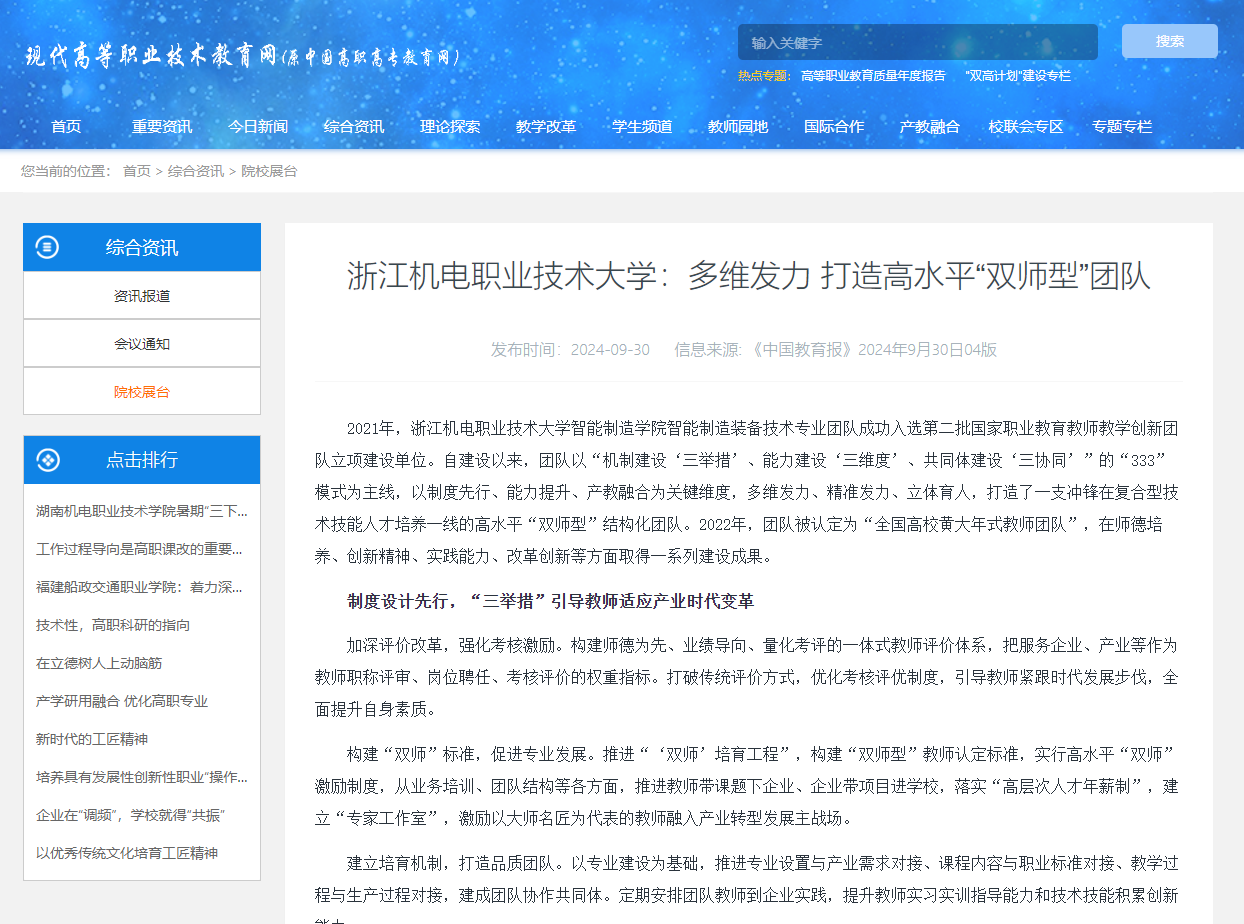Click the list icon beside 综合资讯 header
The height and width of the screenshot is (924, 1244).
[x=47, y=248]
